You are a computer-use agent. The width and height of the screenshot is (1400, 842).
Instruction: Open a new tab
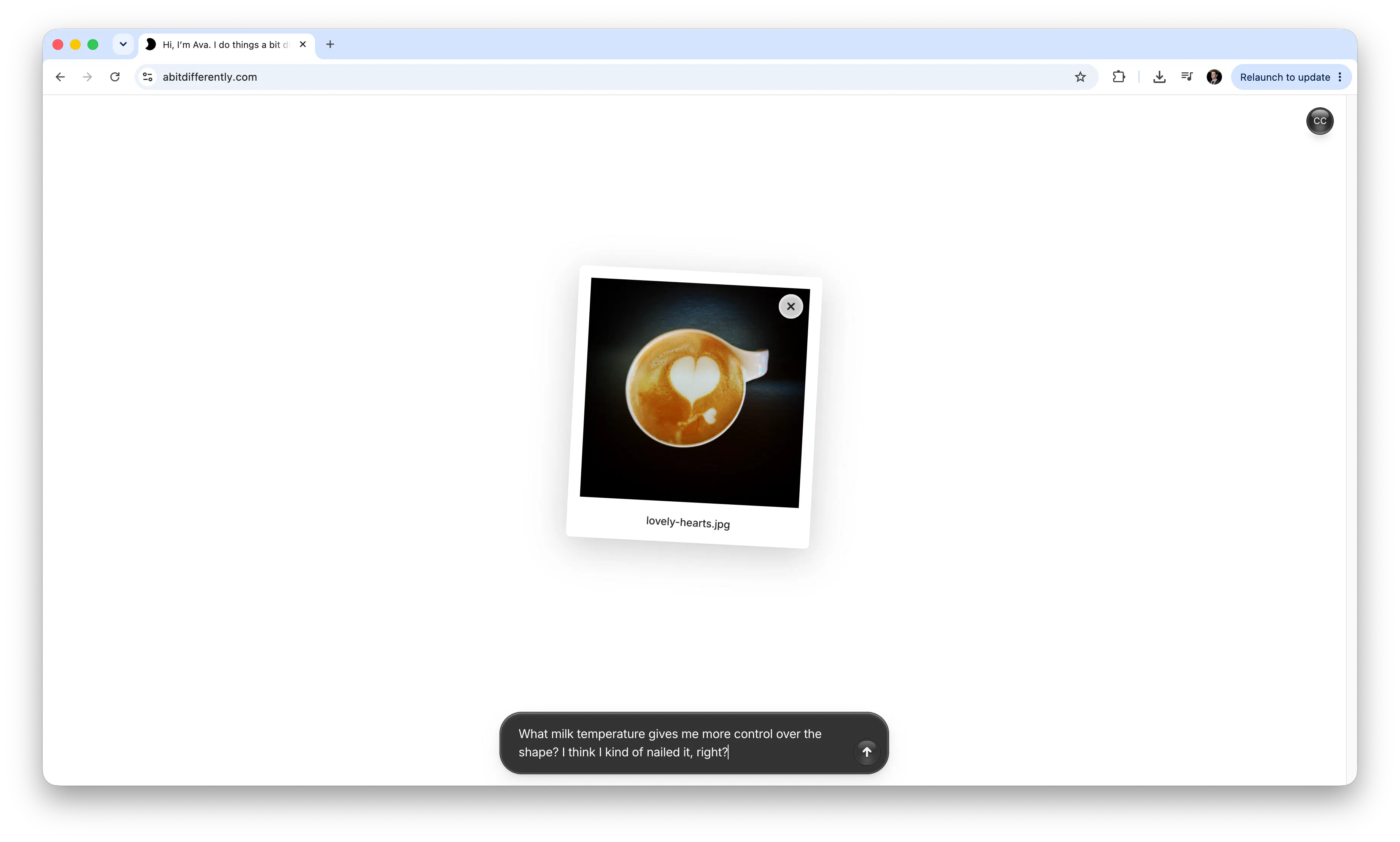click(x=330, y=44)
